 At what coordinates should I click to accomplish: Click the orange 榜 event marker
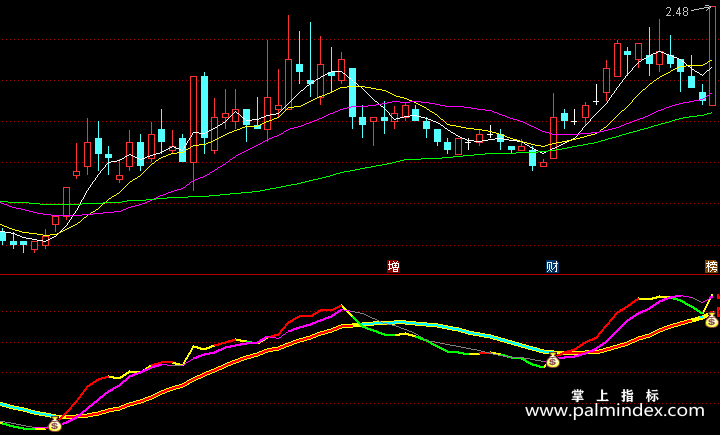point(712,266)
